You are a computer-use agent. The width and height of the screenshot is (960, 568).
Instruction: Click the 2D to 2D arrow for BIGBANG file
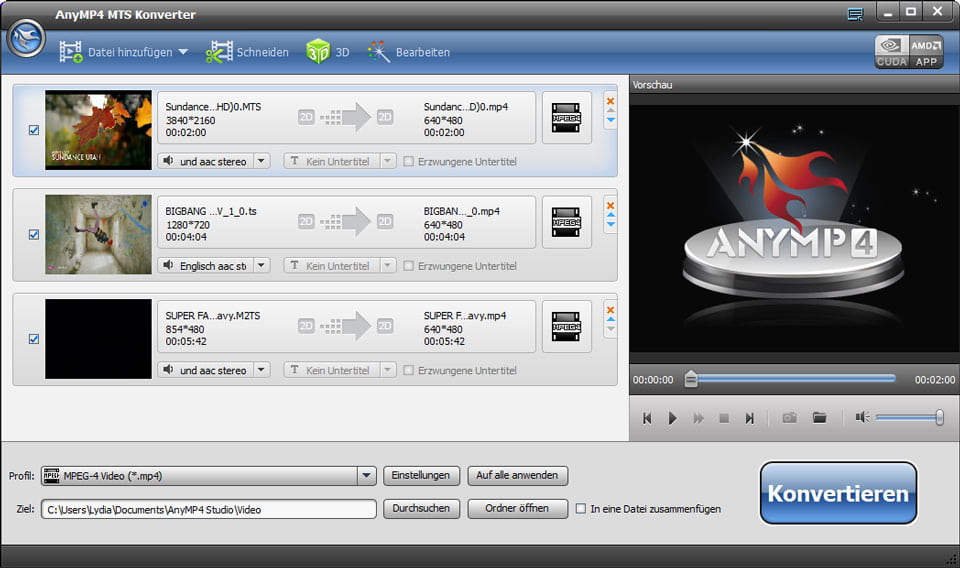pyautogui.click(x=346, y=222)
